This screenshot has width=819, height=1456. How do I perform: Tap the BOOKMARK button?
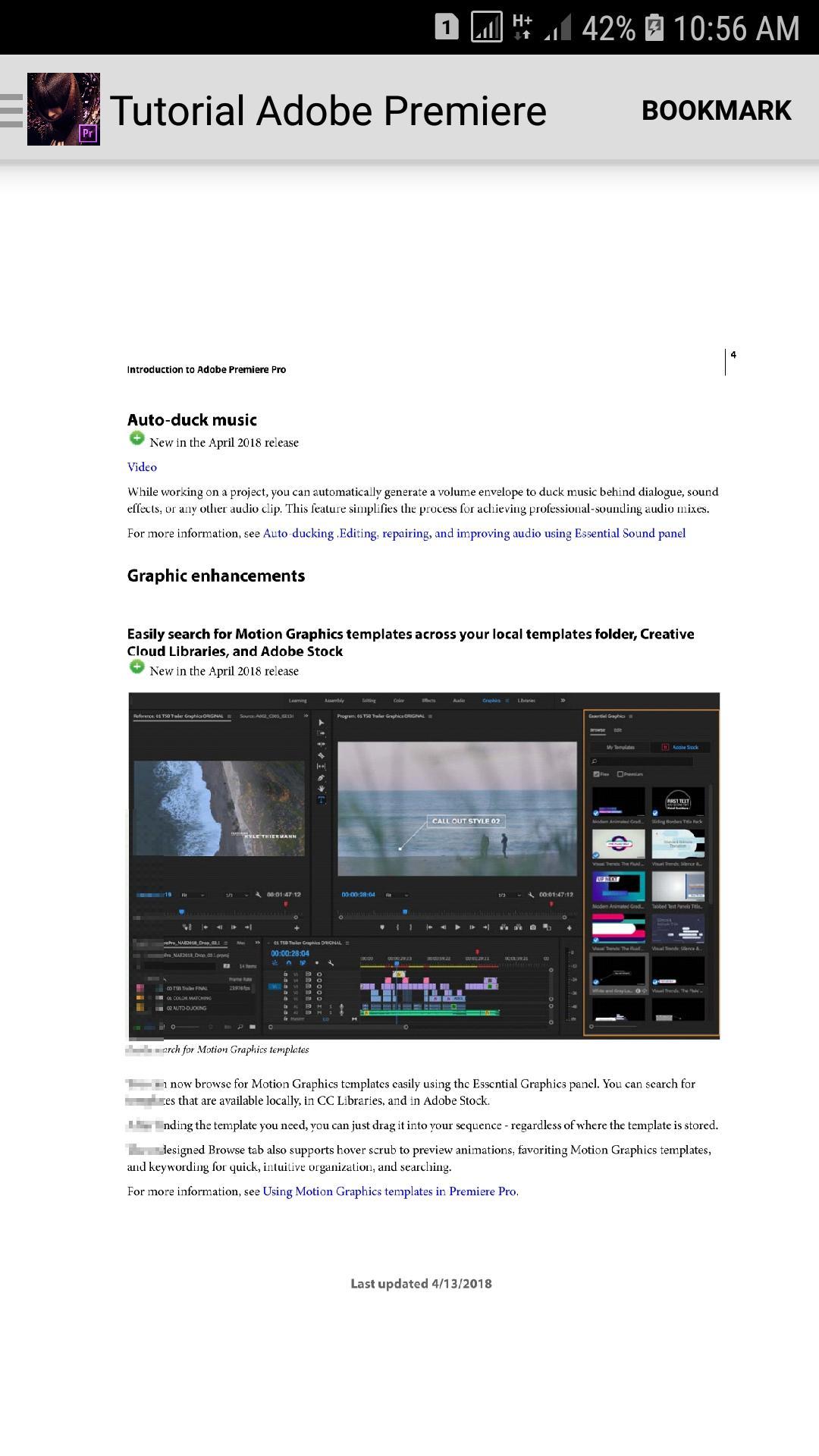716,111
